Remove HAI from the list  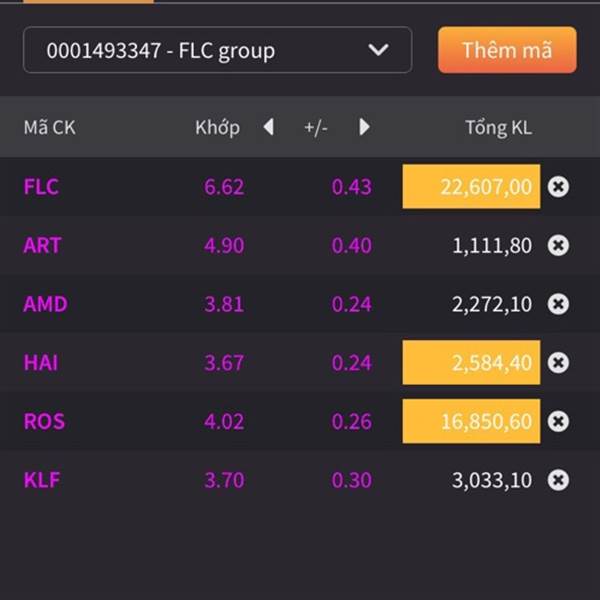click(558, 363)
